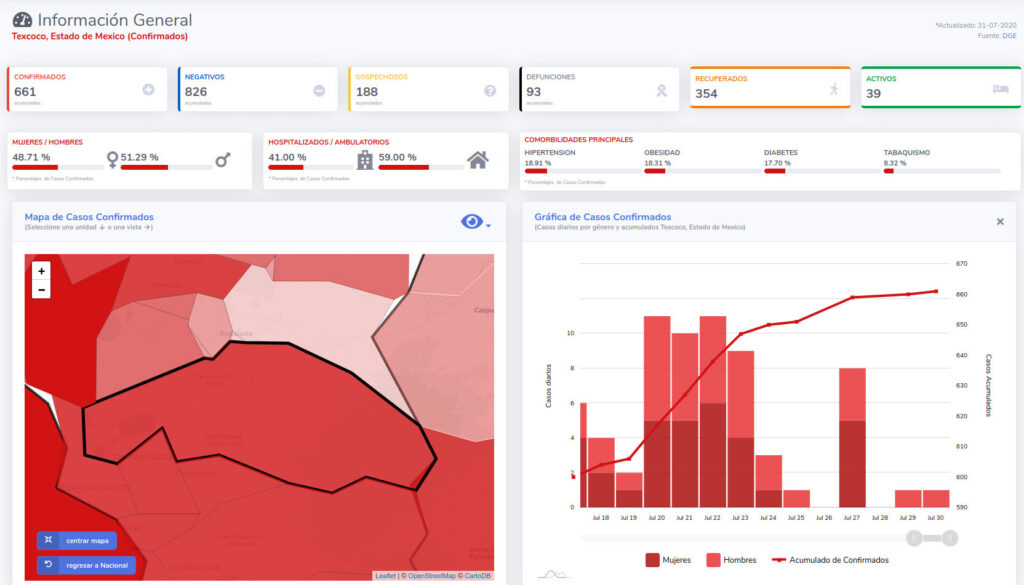Click the ribbon icon on Defunciones card

point(661,90)
